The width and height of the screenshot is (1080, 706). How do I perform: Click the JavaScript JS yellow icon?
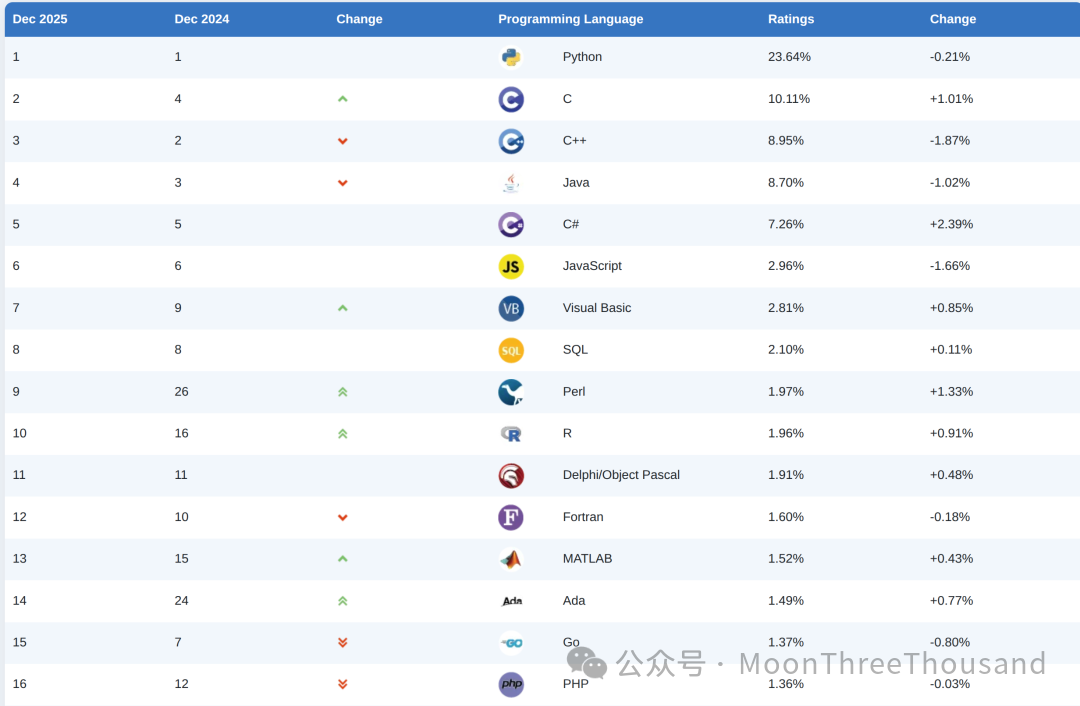click(x=511, y=266)
